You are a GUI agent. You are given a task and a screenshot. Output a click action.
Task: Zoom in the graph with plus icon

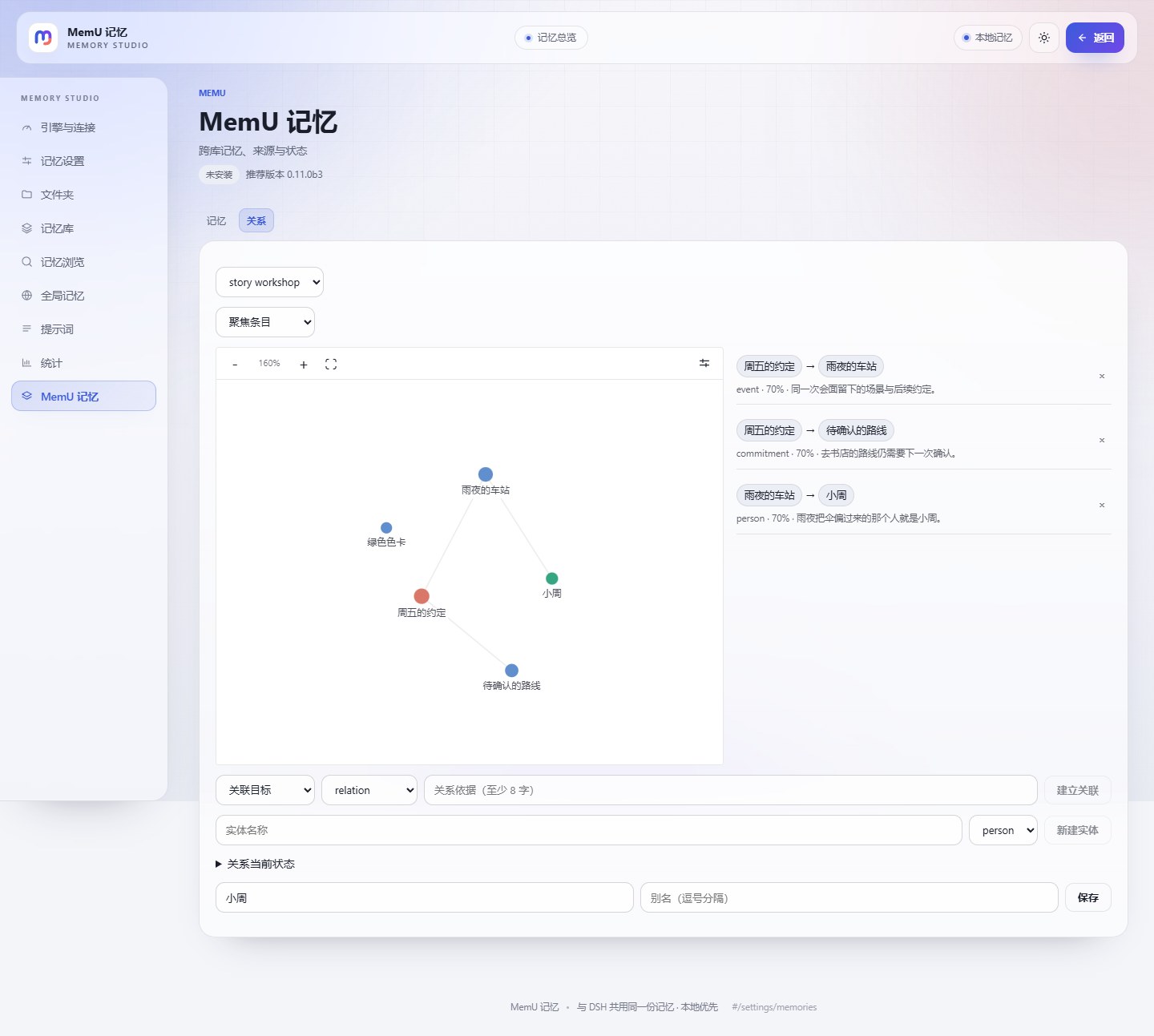coord(304,365)
